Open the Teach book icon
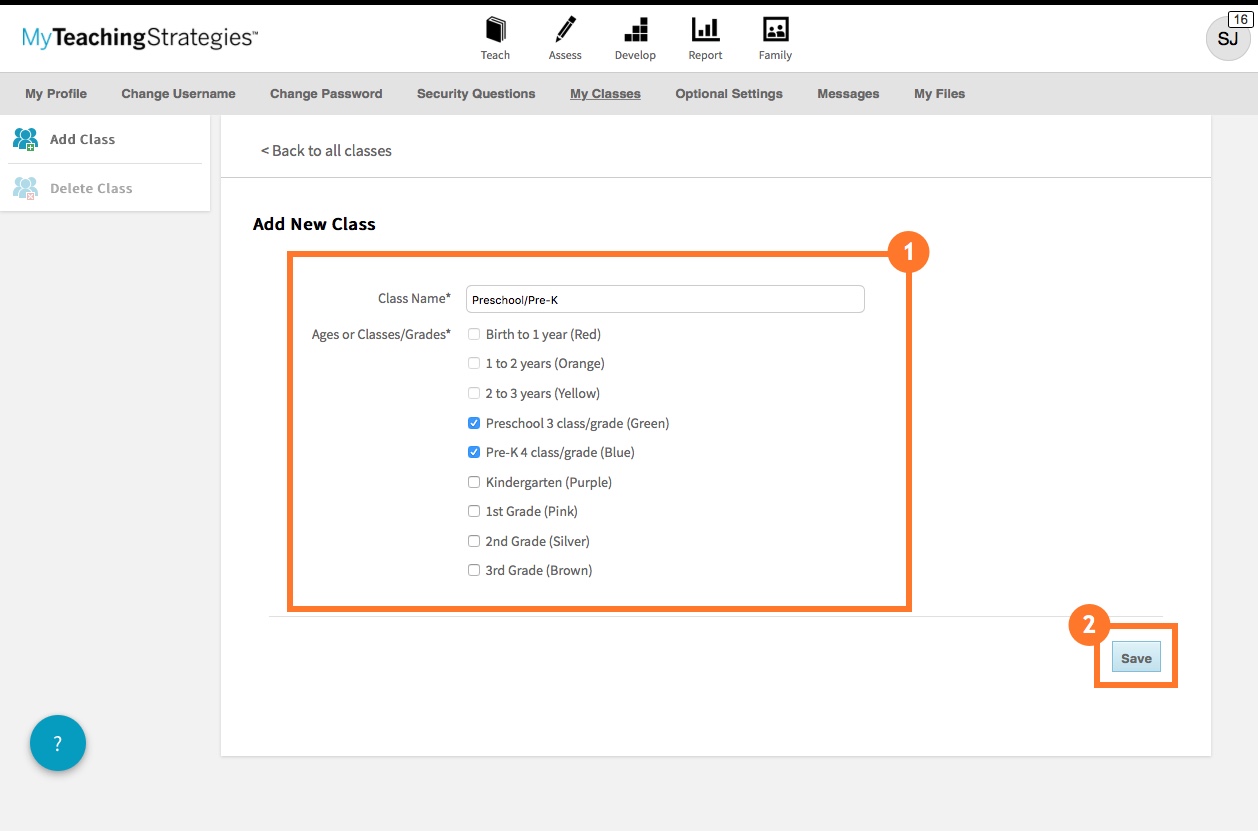1258x831 pixels. pyautogui.click(x=495, y=30)
